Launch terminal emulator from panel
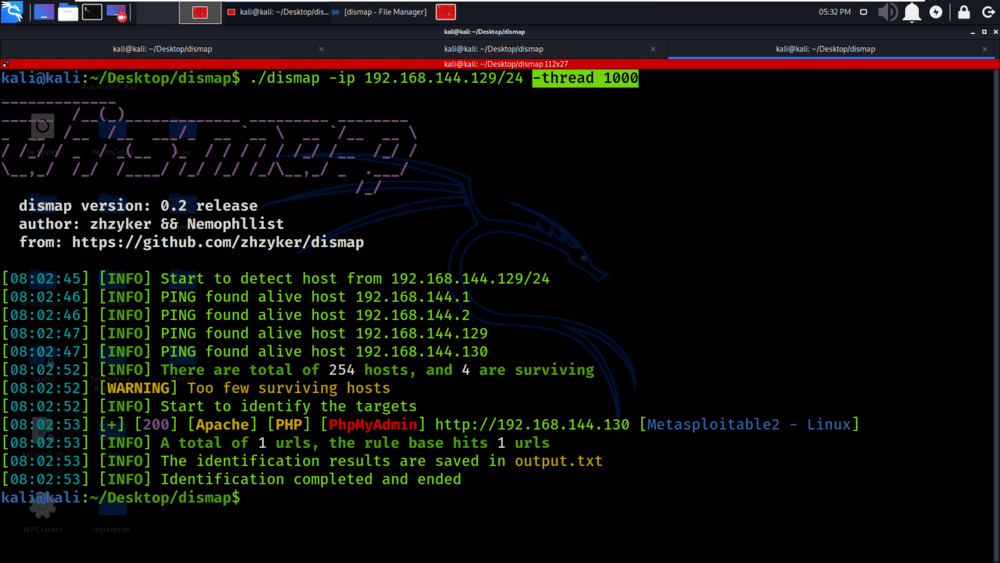 (92, 12)
